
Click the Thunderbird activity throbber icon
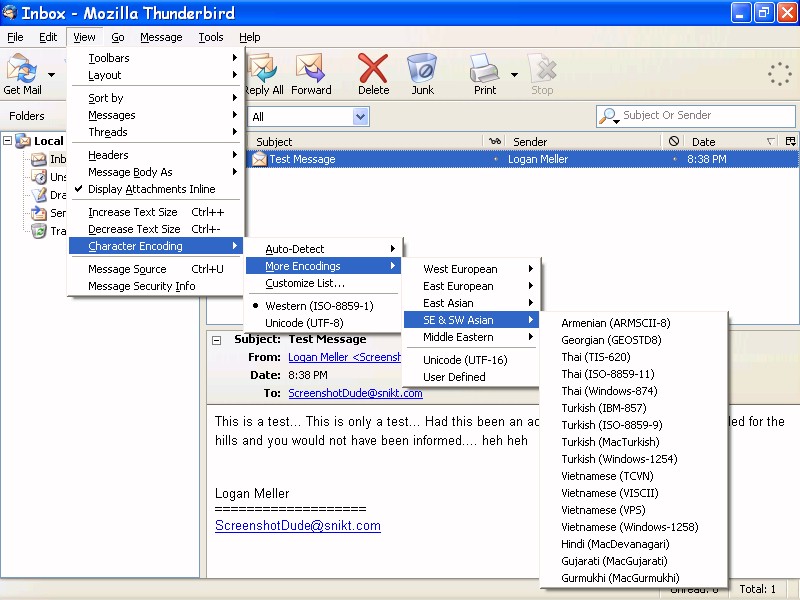[x=780, y=74]
